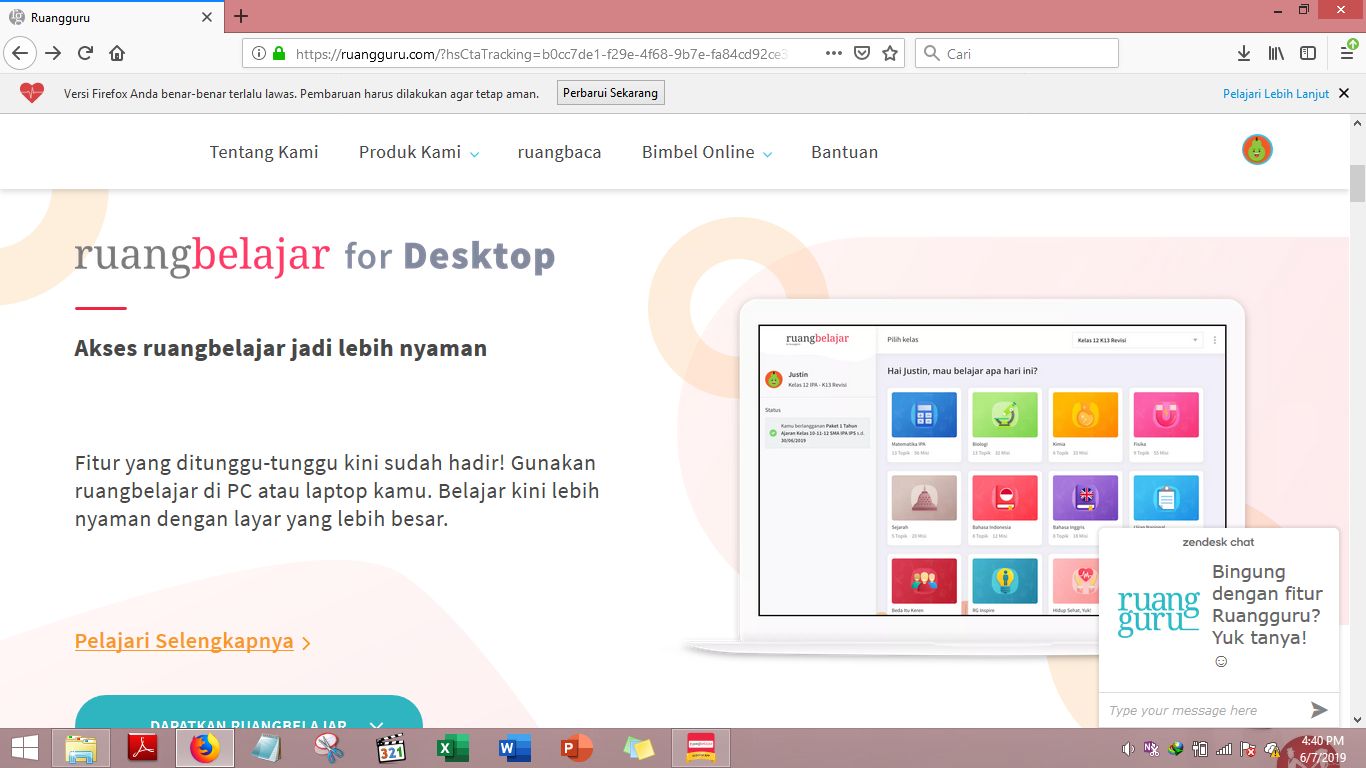Open a new browser tab
1366x768 pixels.
241,16
